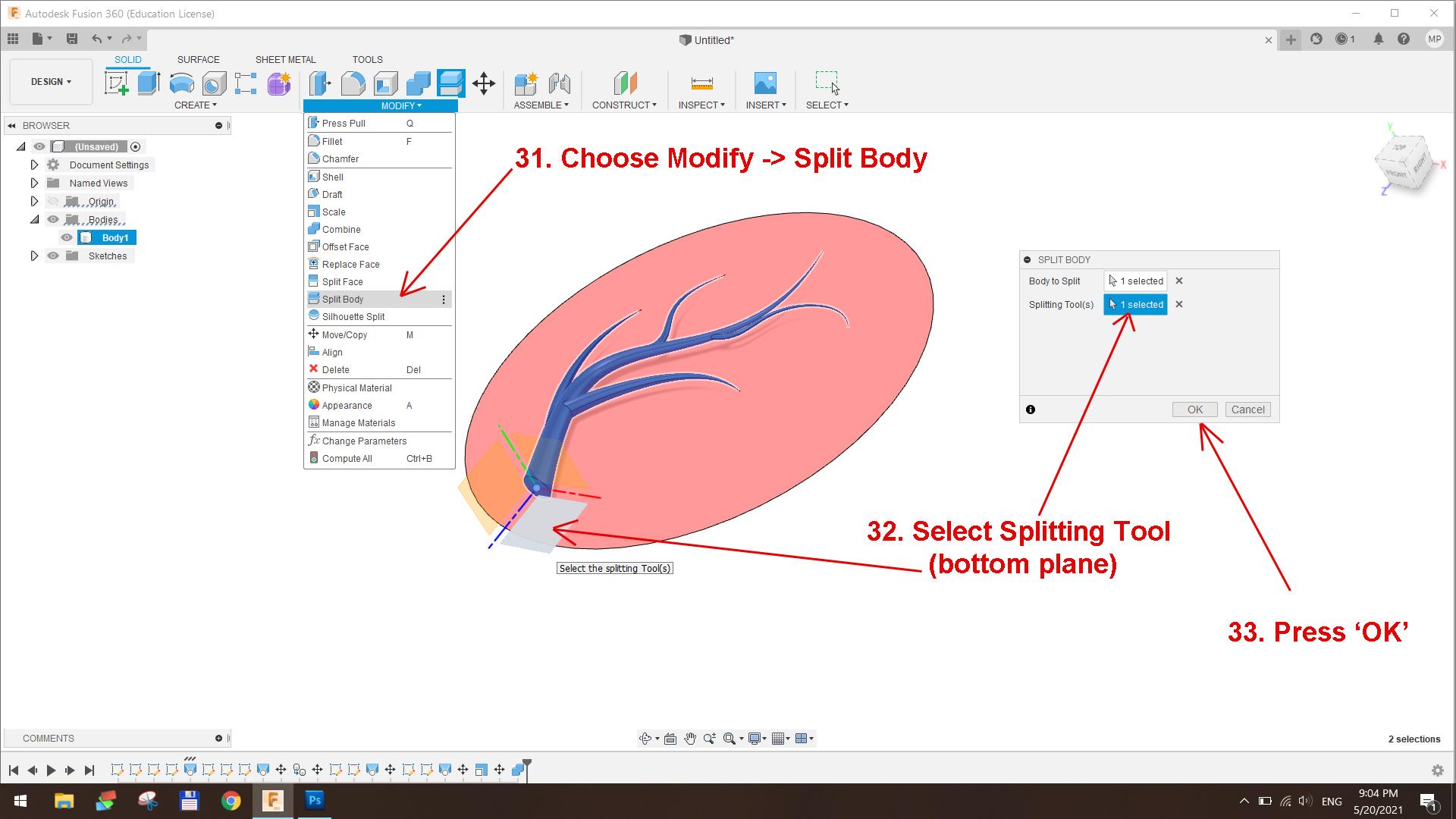
Task: Open the notifications bell icon
Action: coord(1378,39)
